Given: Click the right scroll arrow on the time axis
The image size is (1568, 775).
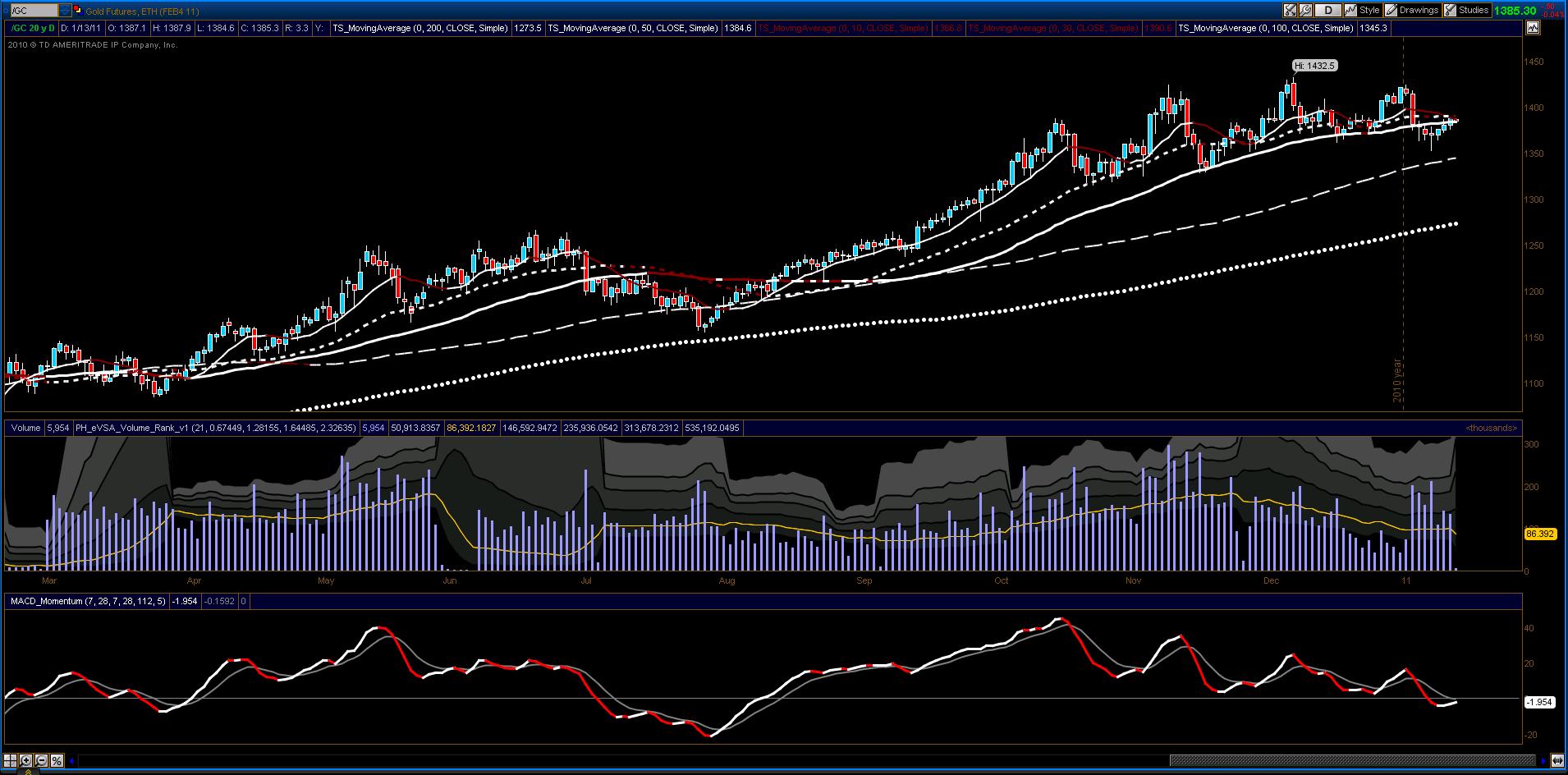Looking at the screenshot, I should click(x=1544, y=760).
